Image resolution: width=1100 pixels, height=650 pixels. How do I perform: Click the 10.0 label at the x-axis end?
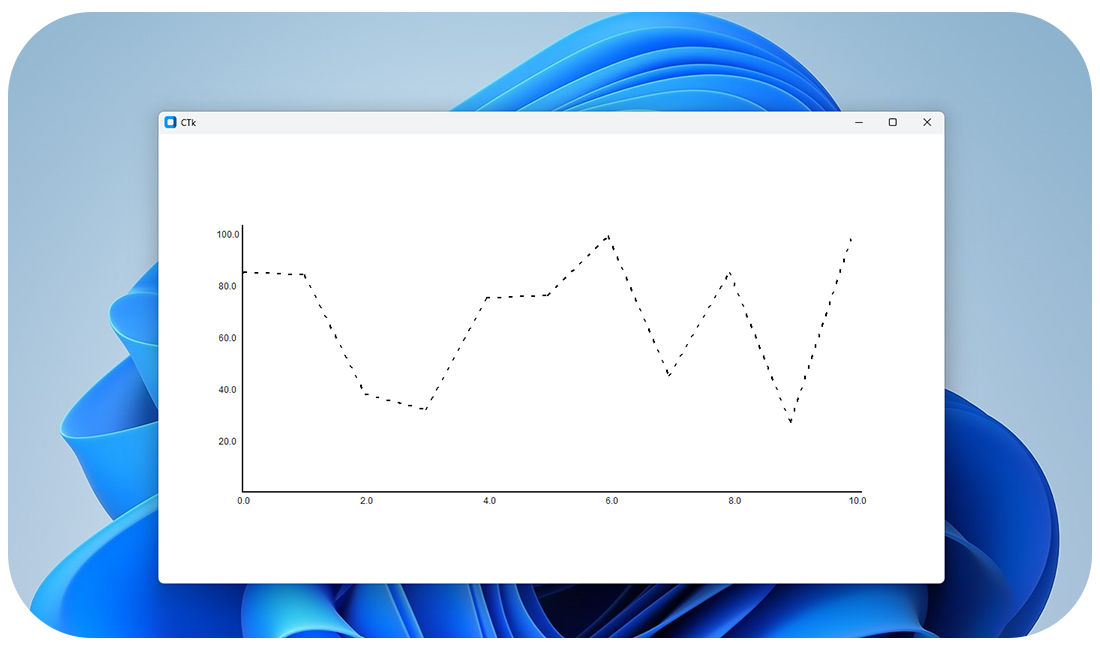pyautogui.click(x=857, y=500)
